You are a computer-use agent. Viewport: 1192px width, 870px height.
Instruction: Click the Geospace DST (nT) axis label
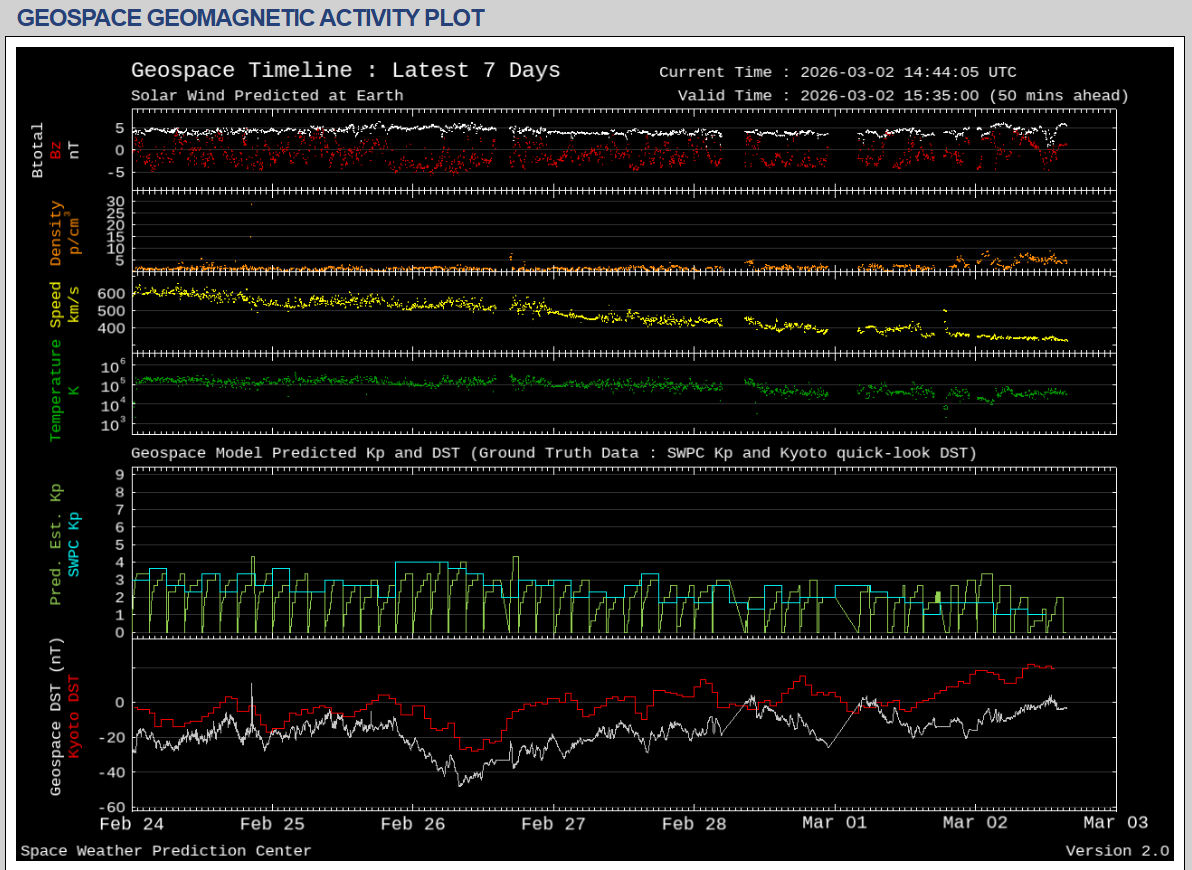(56, 716)
